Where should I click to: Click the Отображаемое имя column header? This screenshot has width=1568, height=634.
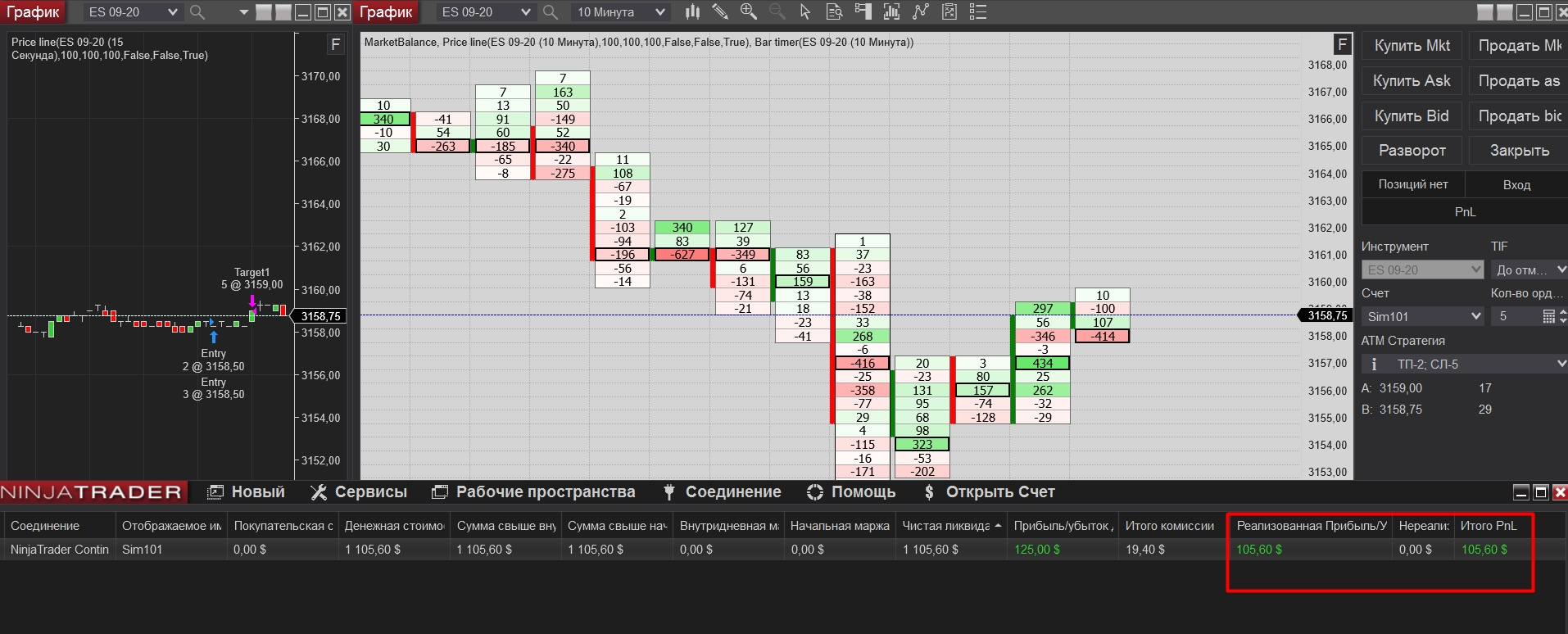tap(172, 526)
